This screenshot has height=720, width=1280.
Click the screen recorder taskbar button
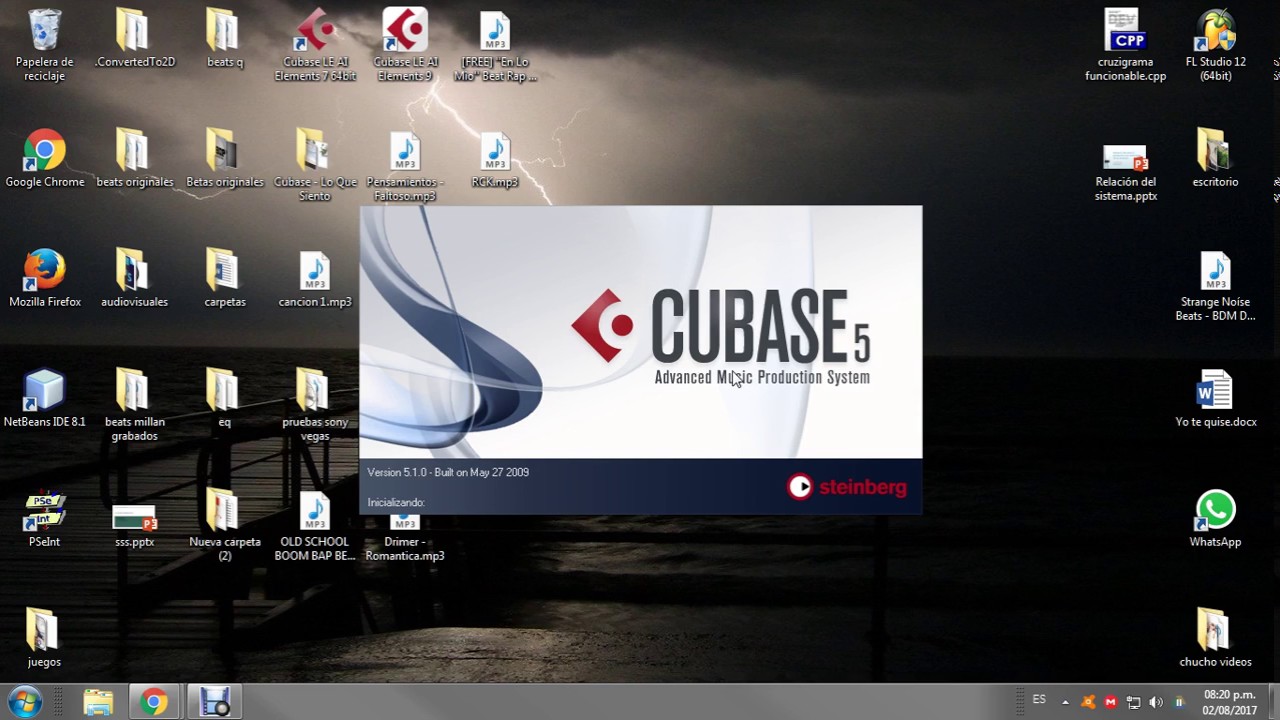214,702
